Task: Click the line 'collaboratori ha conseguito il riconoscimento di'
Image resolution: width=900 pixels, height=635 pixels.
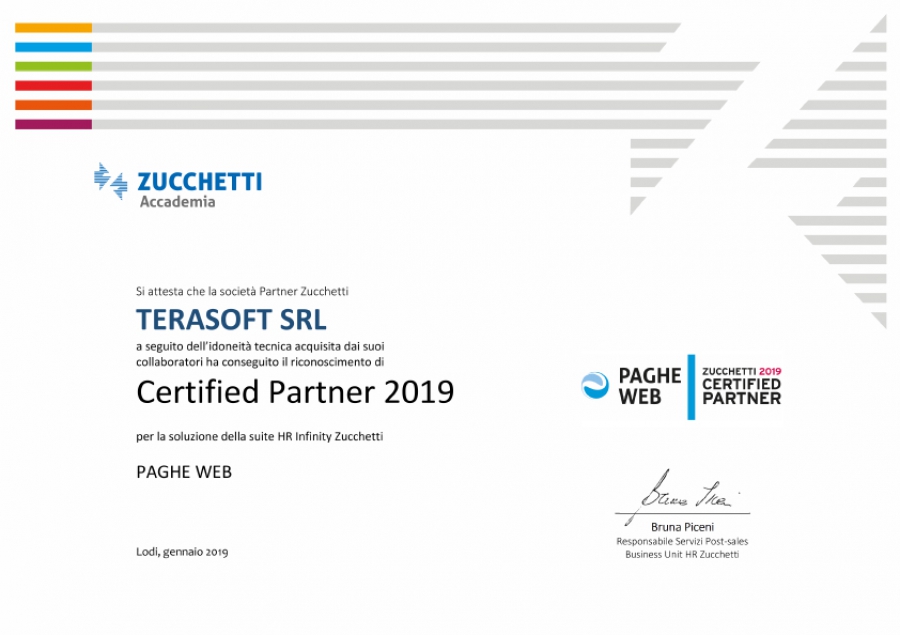Action: [x=260, y=362]
